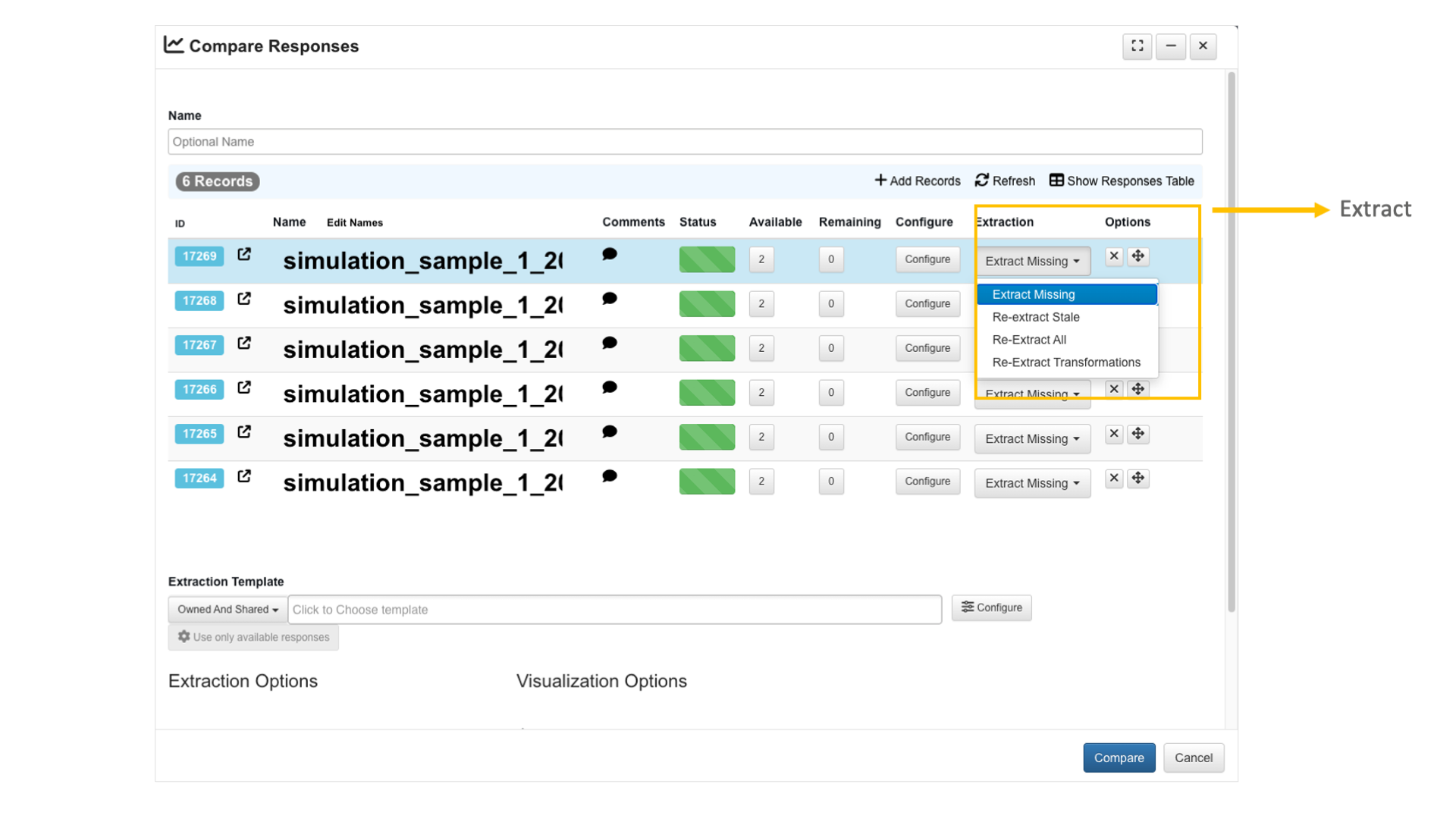
Task: Click the blue Compare button
Action: (1119, 758)
